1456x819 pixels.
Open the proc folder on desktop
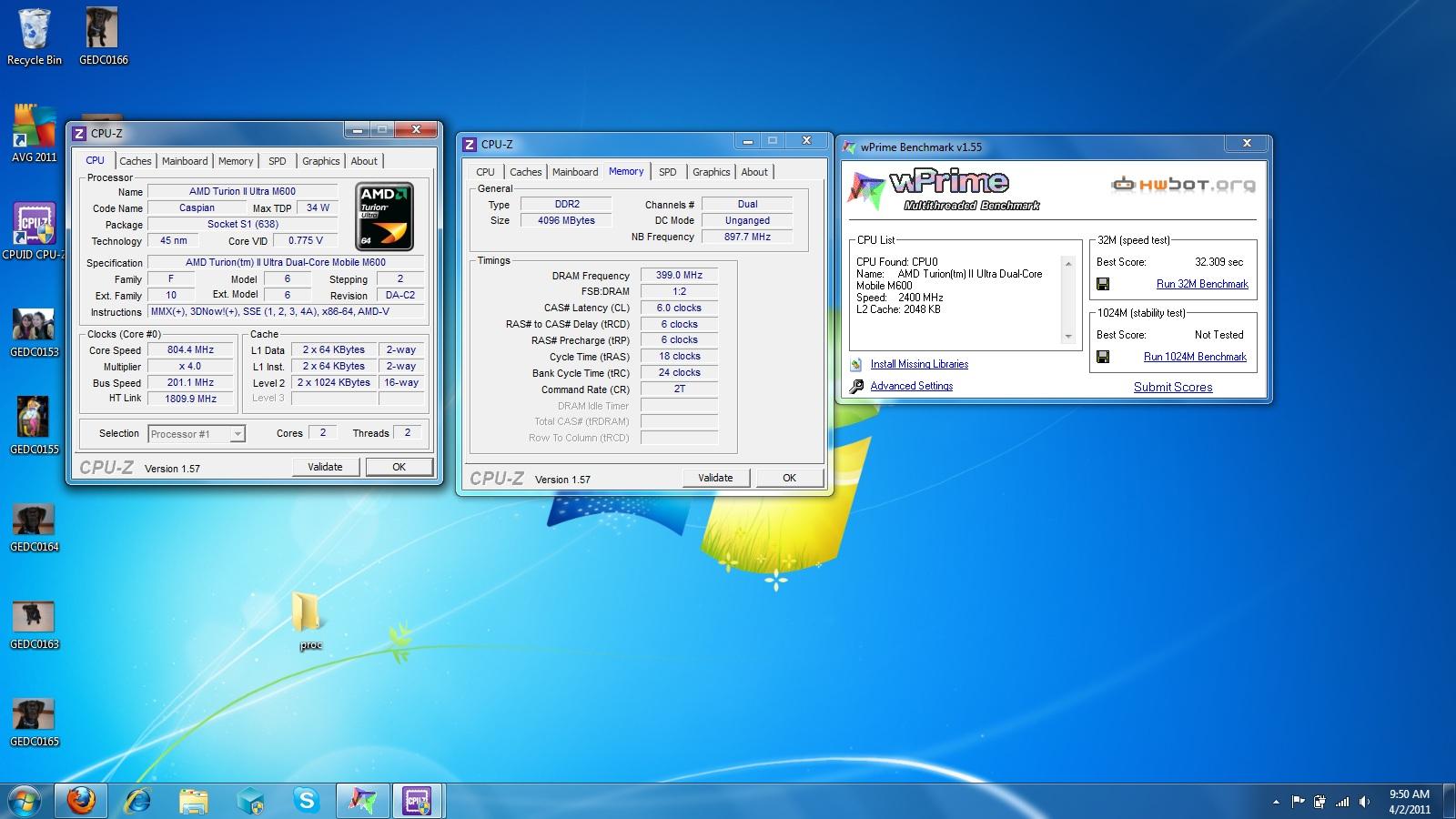click(x=309, y=622)
